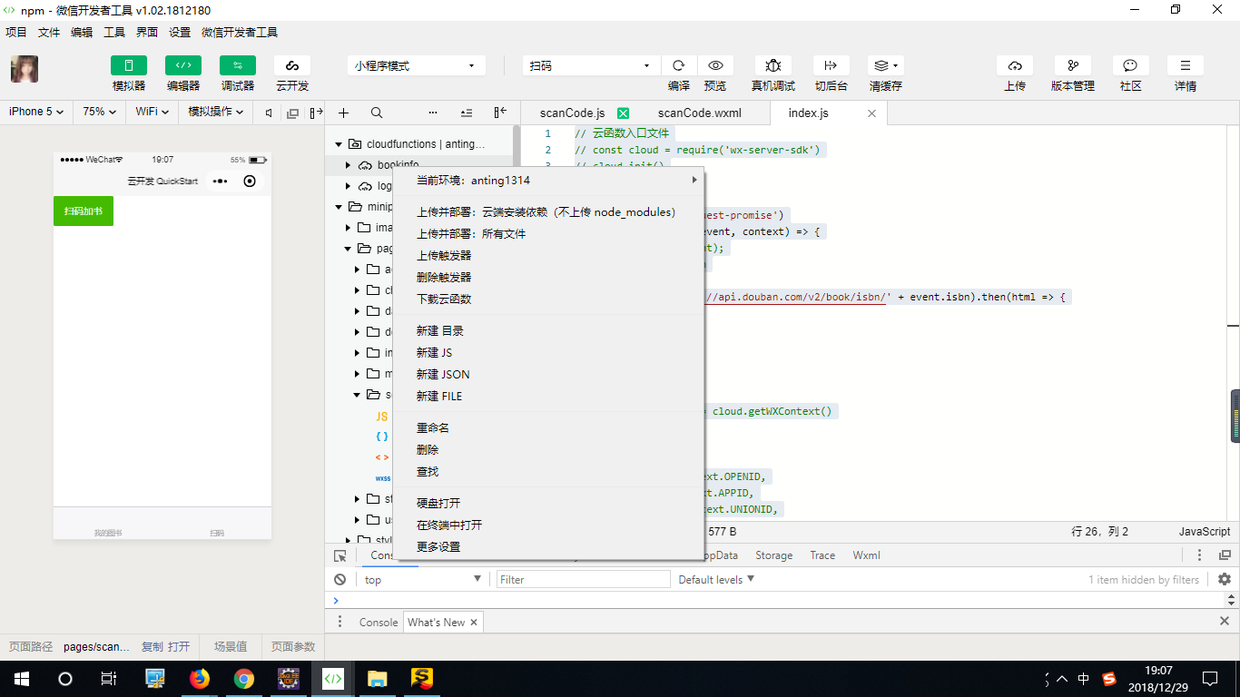Image resolution: width=1240 pixels, height=697 pixels.
Task: Open the 小程序模式 mode dropdown
Action: pyautogui.click(x=416, y=66)
